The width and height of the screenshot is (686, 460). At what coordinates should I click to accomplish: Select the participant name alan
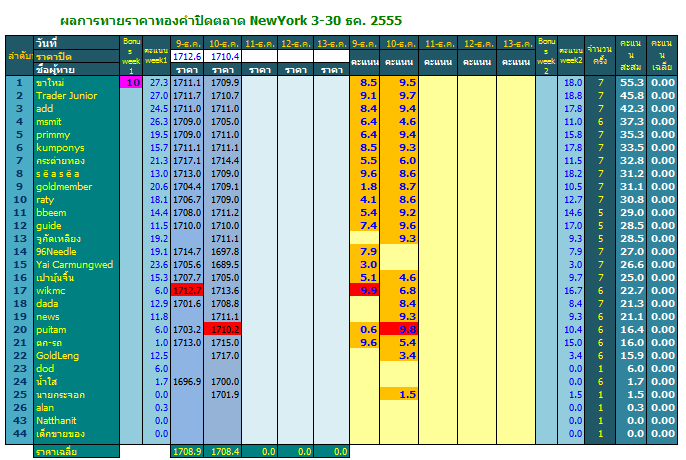(45, 407)
